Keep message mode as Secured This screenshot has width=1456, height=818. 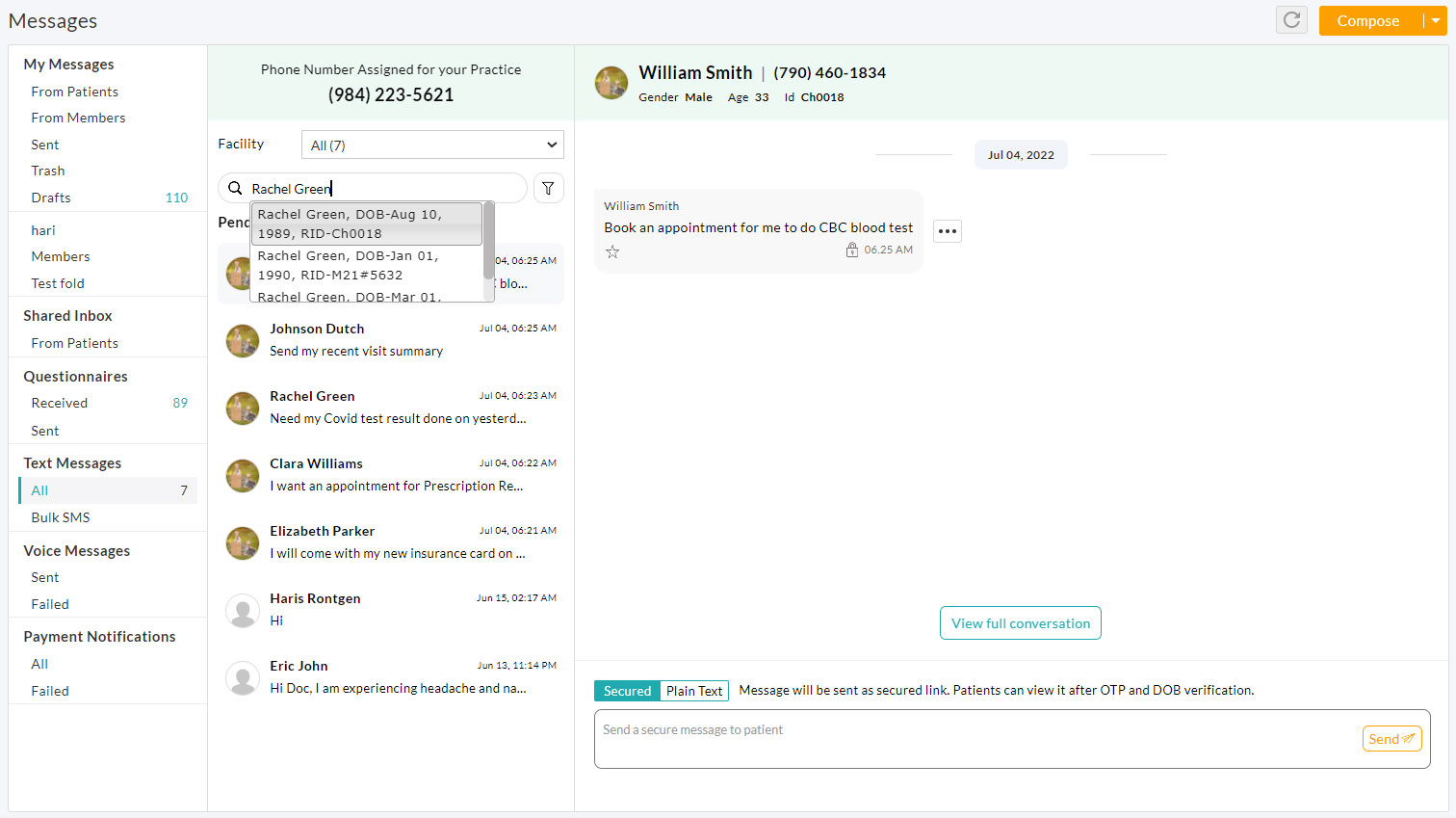[x=627, y=691]
